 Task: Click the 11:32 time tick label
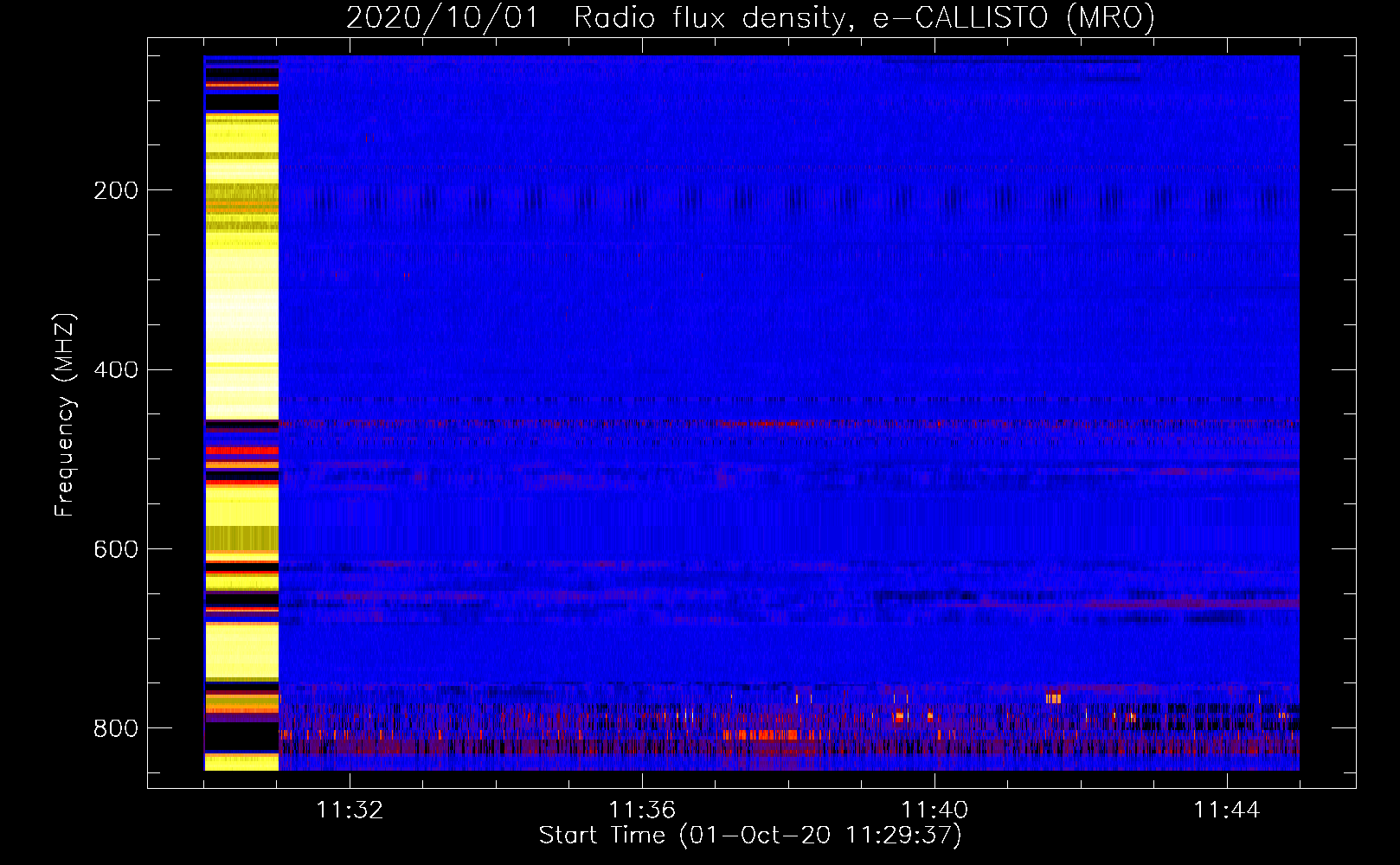(x=350, y=811)
